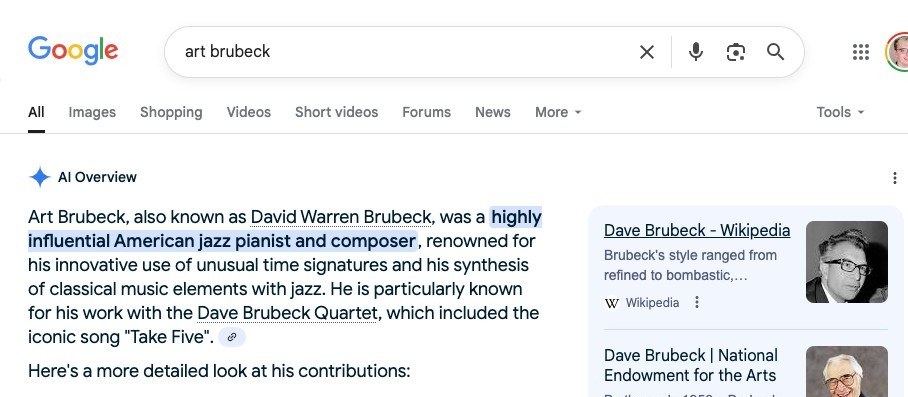Open the Google apps grid
This screenshot has width=908, height=397.
(861, 52)
